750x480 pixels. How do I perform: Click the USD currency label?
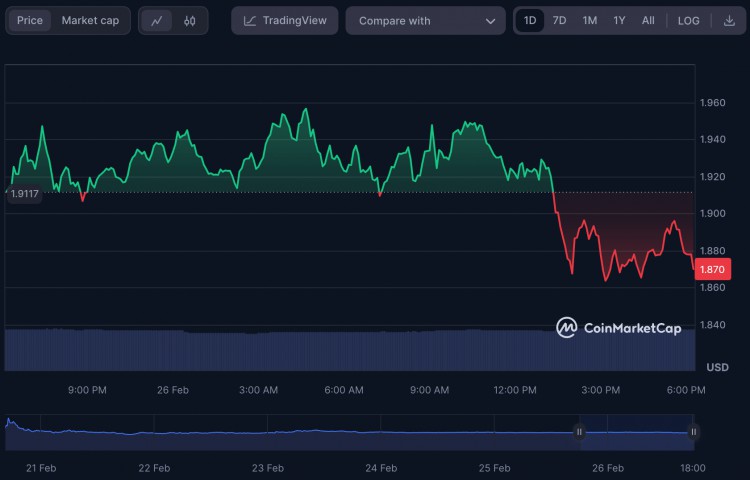[717, 367]
